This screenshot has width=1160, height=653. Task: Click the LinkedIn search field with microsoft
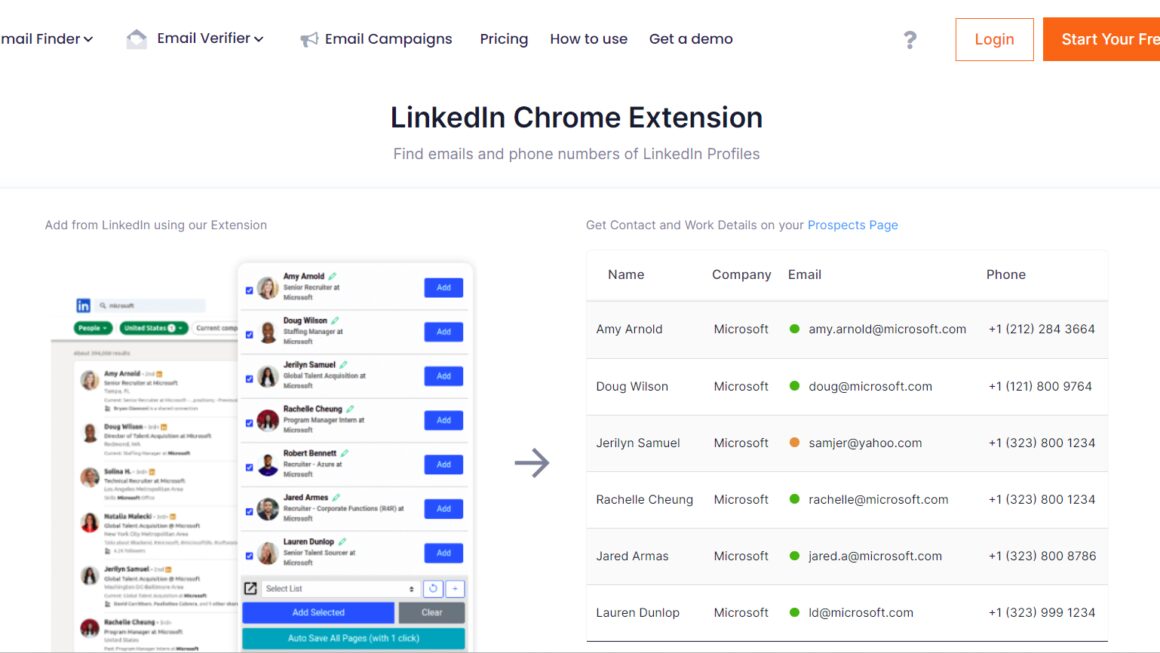click(x=150, y=305)
